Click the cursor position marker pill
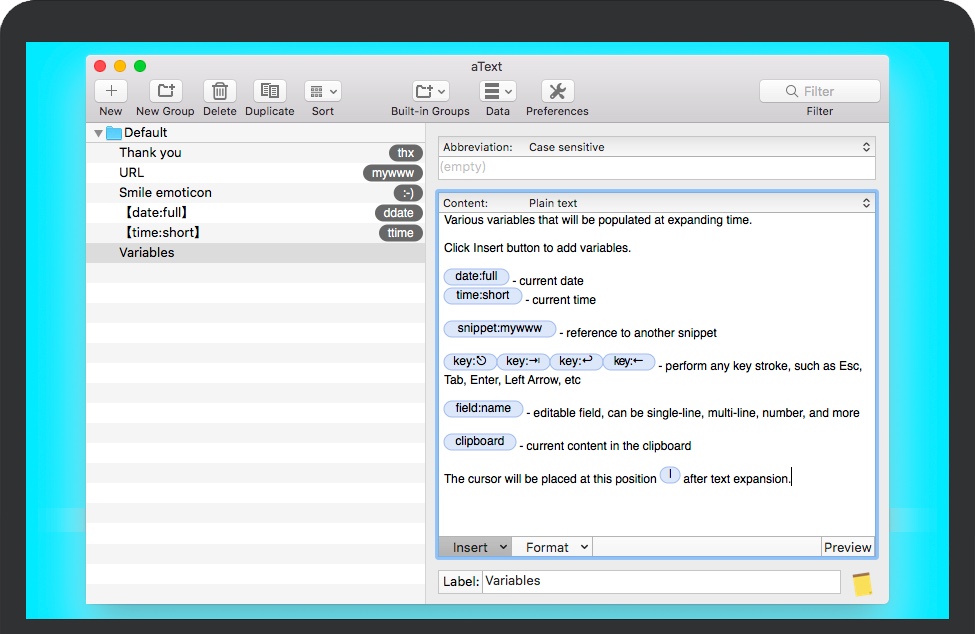The height and width of the screenshot is (634, 975). click(670, 476)
